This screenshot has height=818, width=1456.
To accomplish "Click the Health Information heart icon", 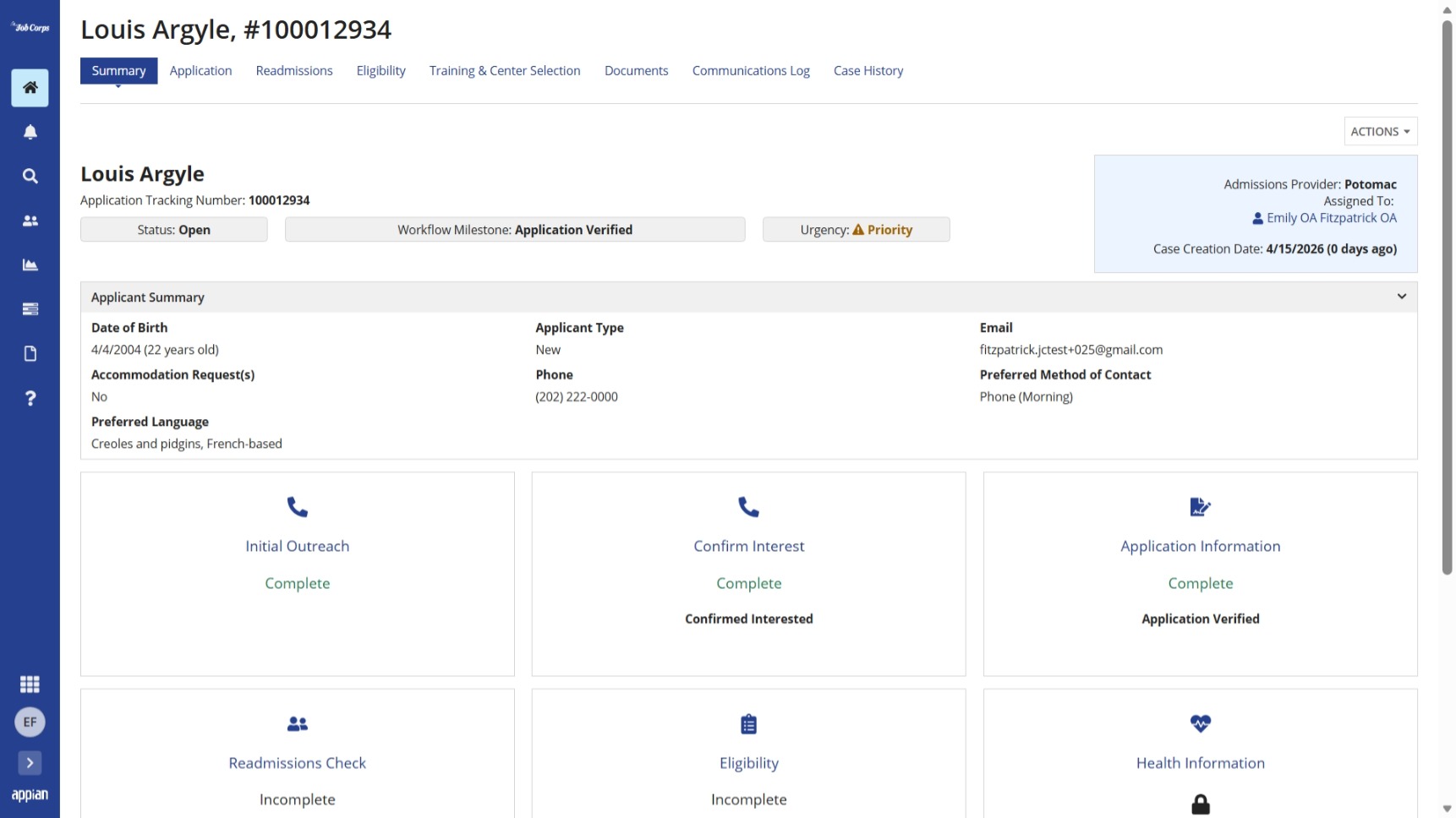I will coord(1201,724).
